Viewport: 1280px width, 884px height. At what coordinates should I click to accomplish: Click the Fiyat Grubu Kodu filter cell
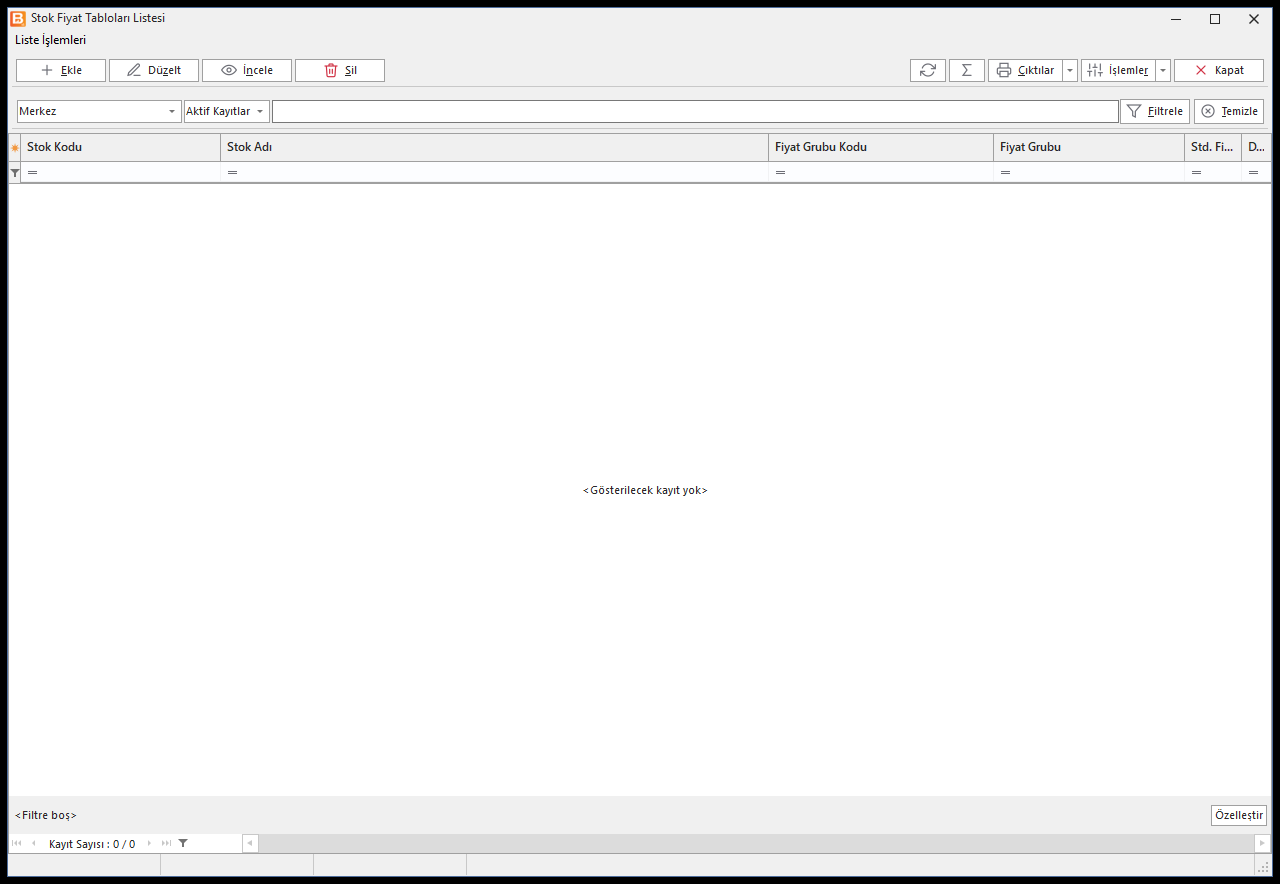(x=881, y=172)
